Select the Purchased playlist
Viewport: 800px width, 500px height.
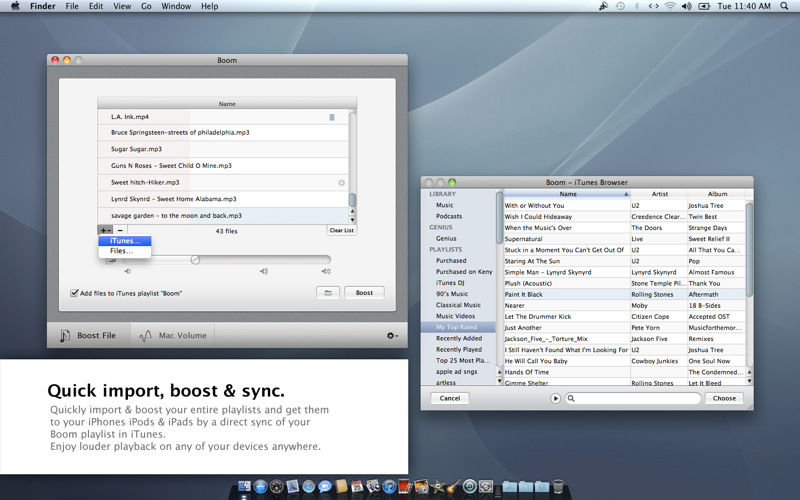pyautogui.click(x=451, y=261)
